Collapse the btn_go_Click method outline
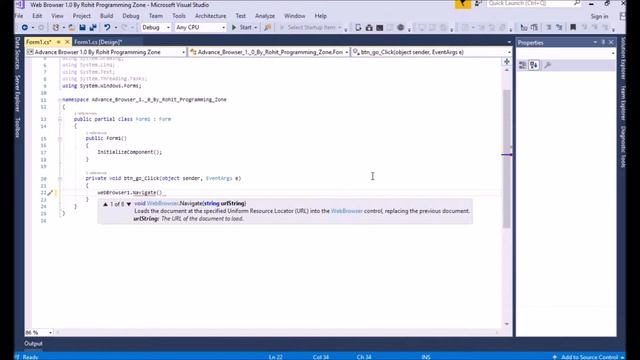The height and width of the screenshot is (360, 640). (60, 178)
